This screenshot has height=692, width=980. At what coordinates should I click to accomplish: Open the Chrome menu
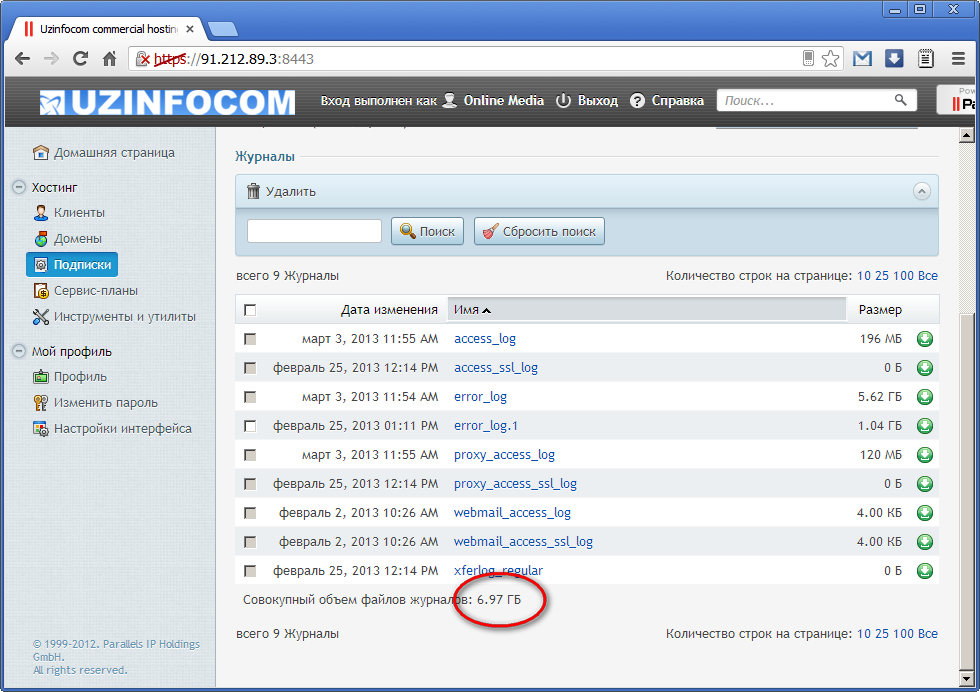pos(958,59)
